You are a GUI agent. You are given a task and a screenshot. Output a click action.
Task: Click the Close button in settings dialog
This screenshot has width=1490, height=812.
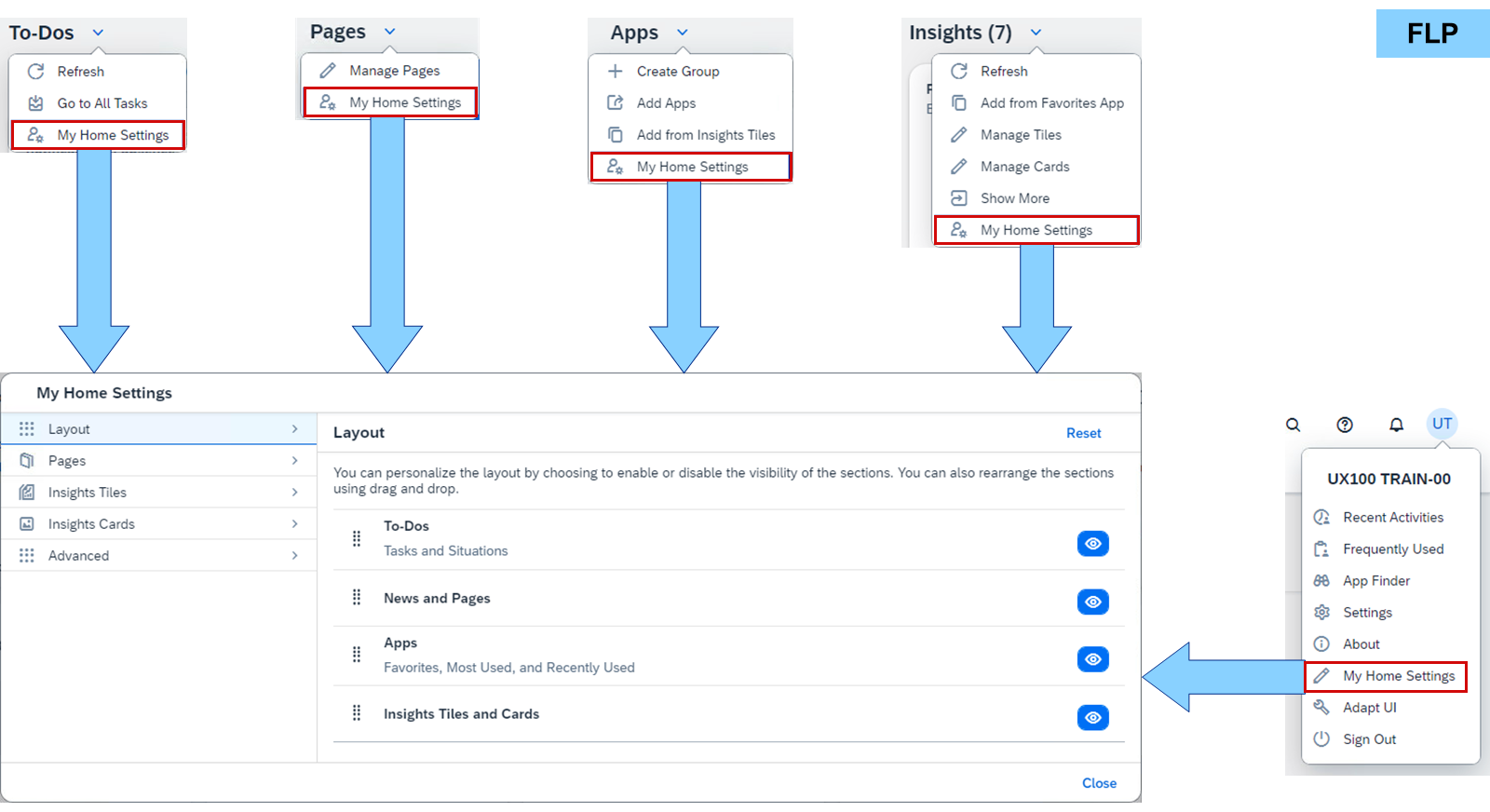(x=1099, y=783)
